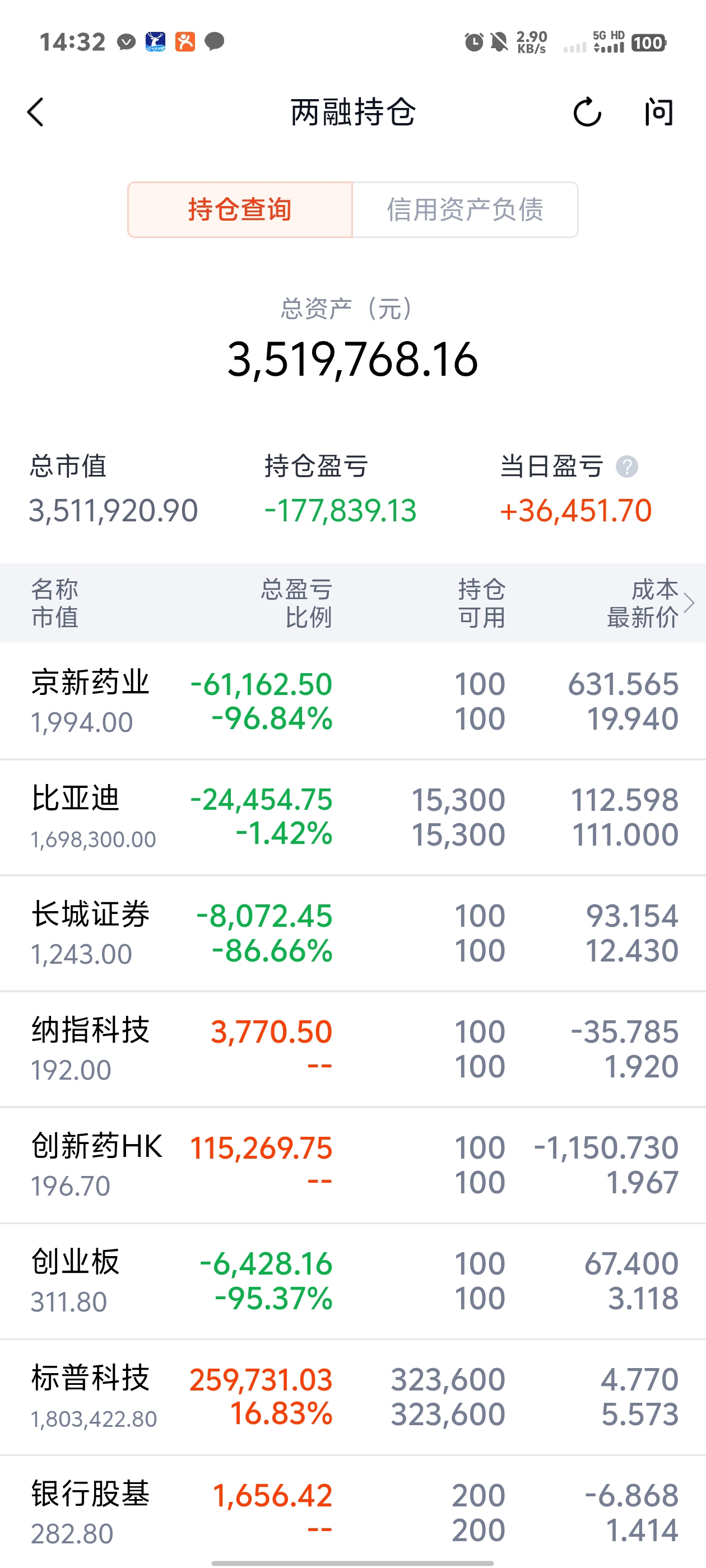This screenshot has height=1568, width=706.
Task: Switch to the 信用资产负债 tab
Action: tap(466, 209)
